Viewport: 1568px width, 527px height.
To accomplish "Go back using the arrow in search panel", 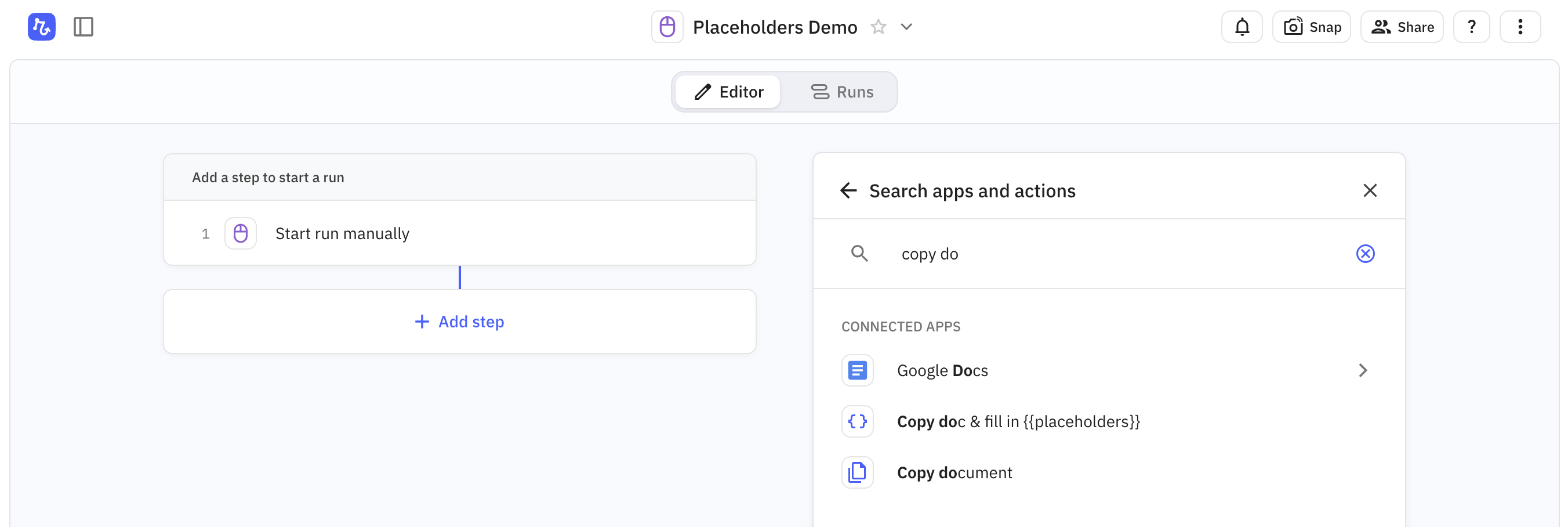I will [848, 191].
